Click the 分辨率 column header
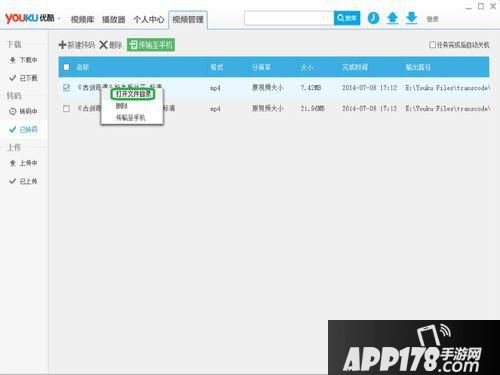The image size is (500, 375). (261, 67)
